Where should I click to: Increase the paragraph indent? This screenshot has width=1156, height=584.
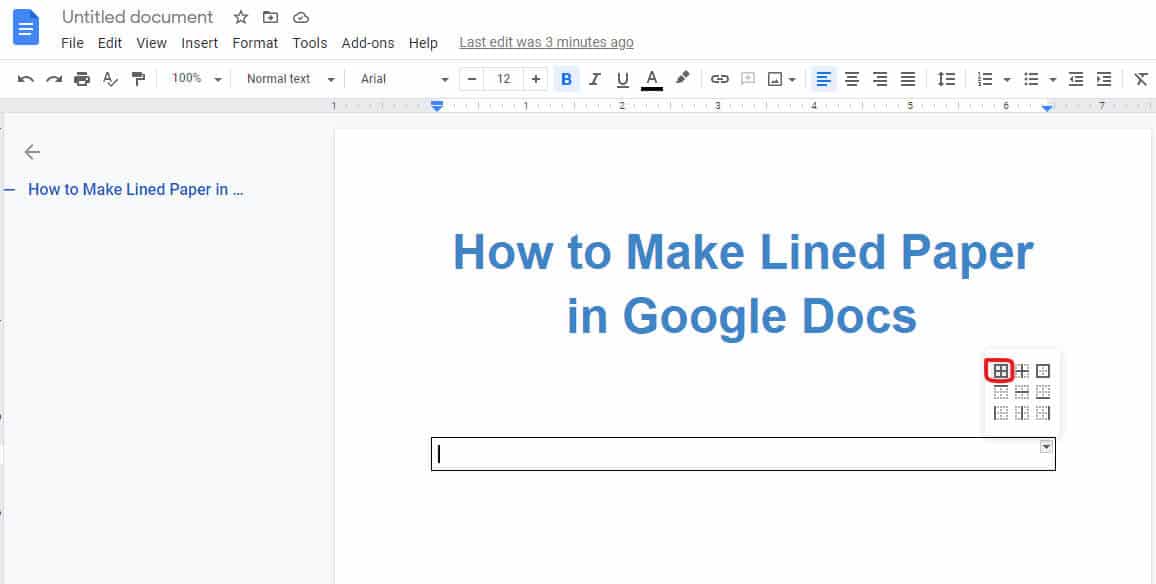coord(1104,79)
